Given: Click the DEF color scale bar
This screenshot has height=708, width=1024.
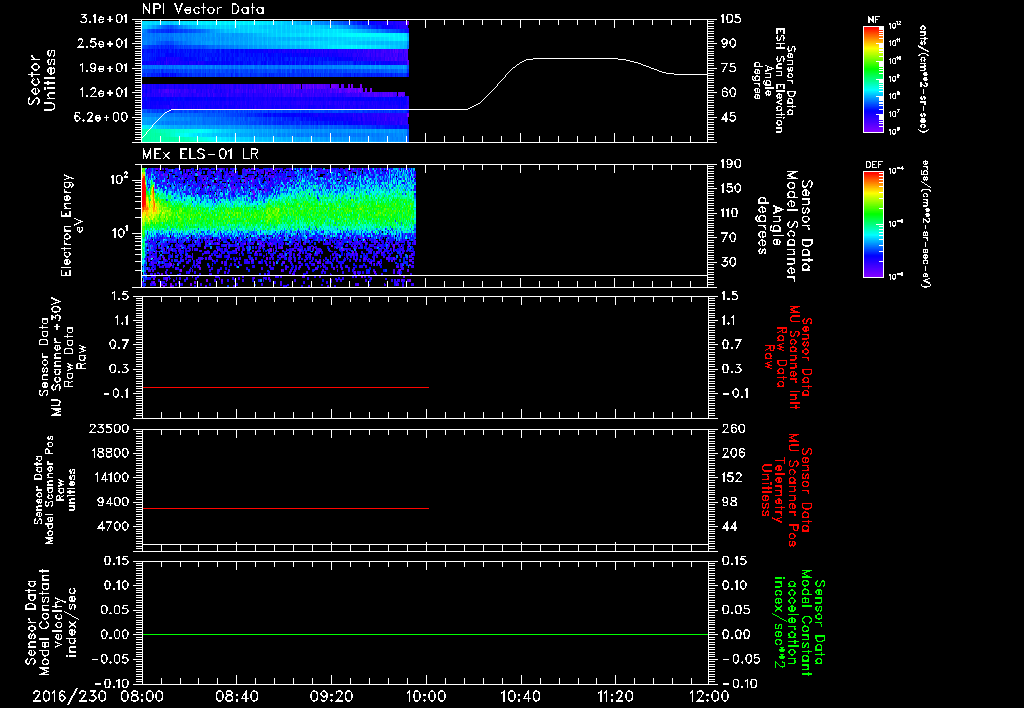Looking at the screenshot, I should 873,224.
